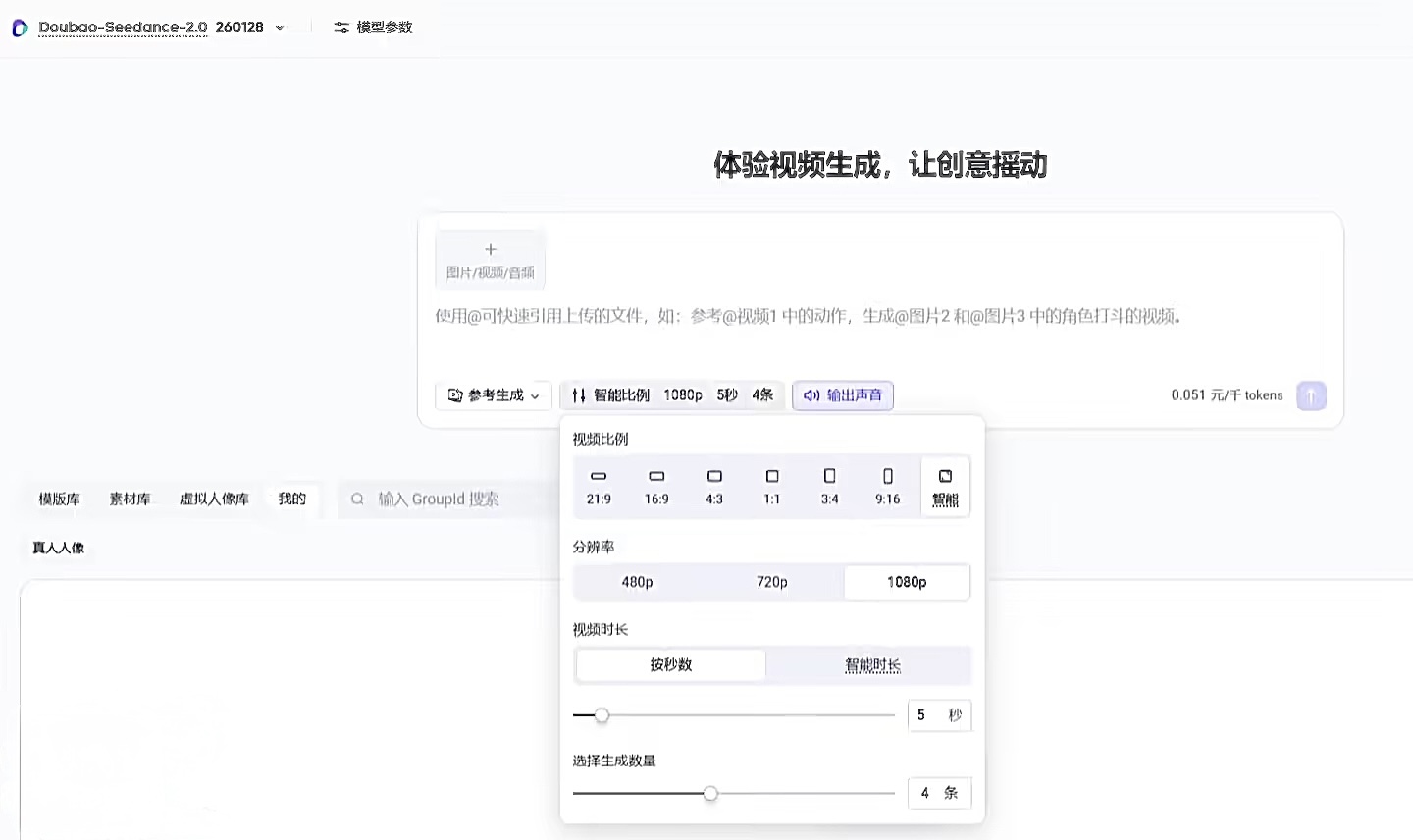Click the 视频时长 slider handle
The height and width of the screenshot is (840, 1413).
602,715
